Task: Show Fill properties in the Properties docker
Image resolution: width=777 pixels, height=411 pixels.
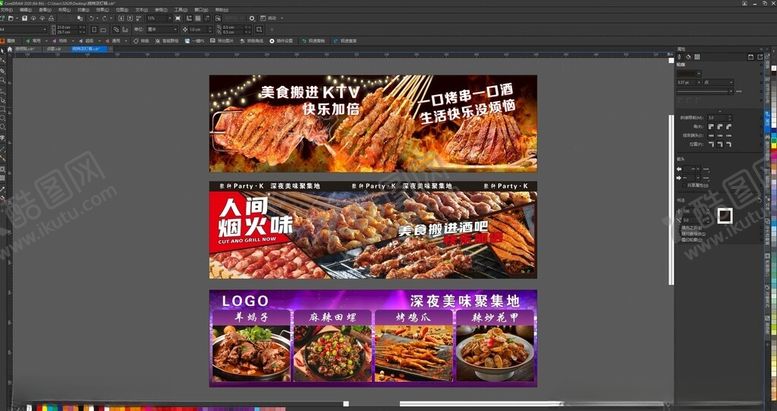Action: click(688, 57)
